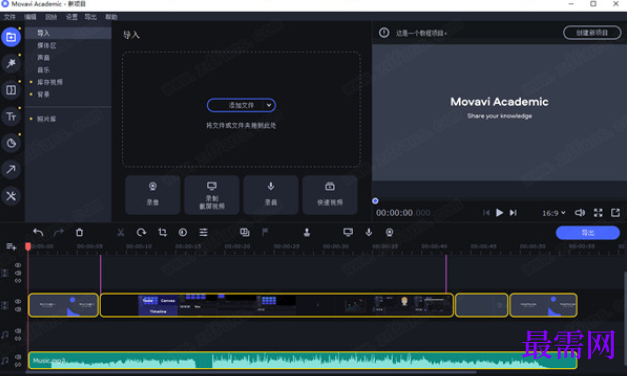Open the Titles (Tт) tab
The width and height of the screenshot is (634, 376).
click(x=11, y=116)
